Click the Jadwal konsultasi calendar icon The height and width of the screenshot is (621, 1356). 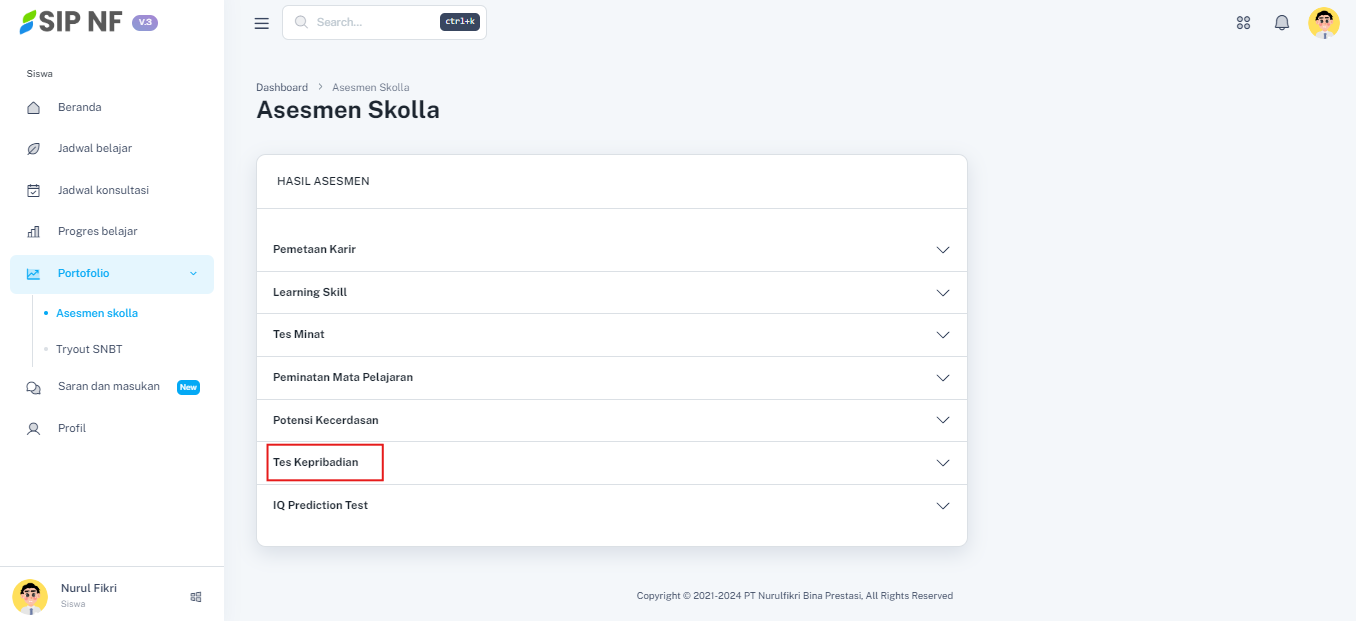[33, 191]
